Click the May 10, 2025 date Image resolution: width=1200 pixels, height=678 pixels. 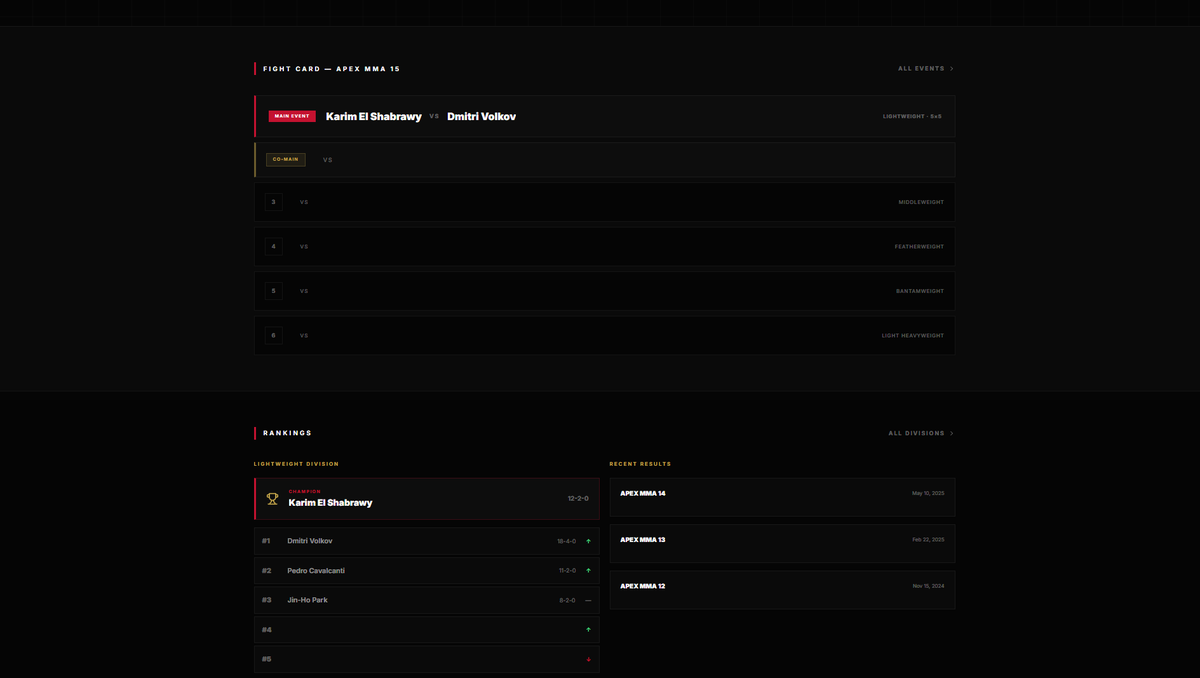928,493
